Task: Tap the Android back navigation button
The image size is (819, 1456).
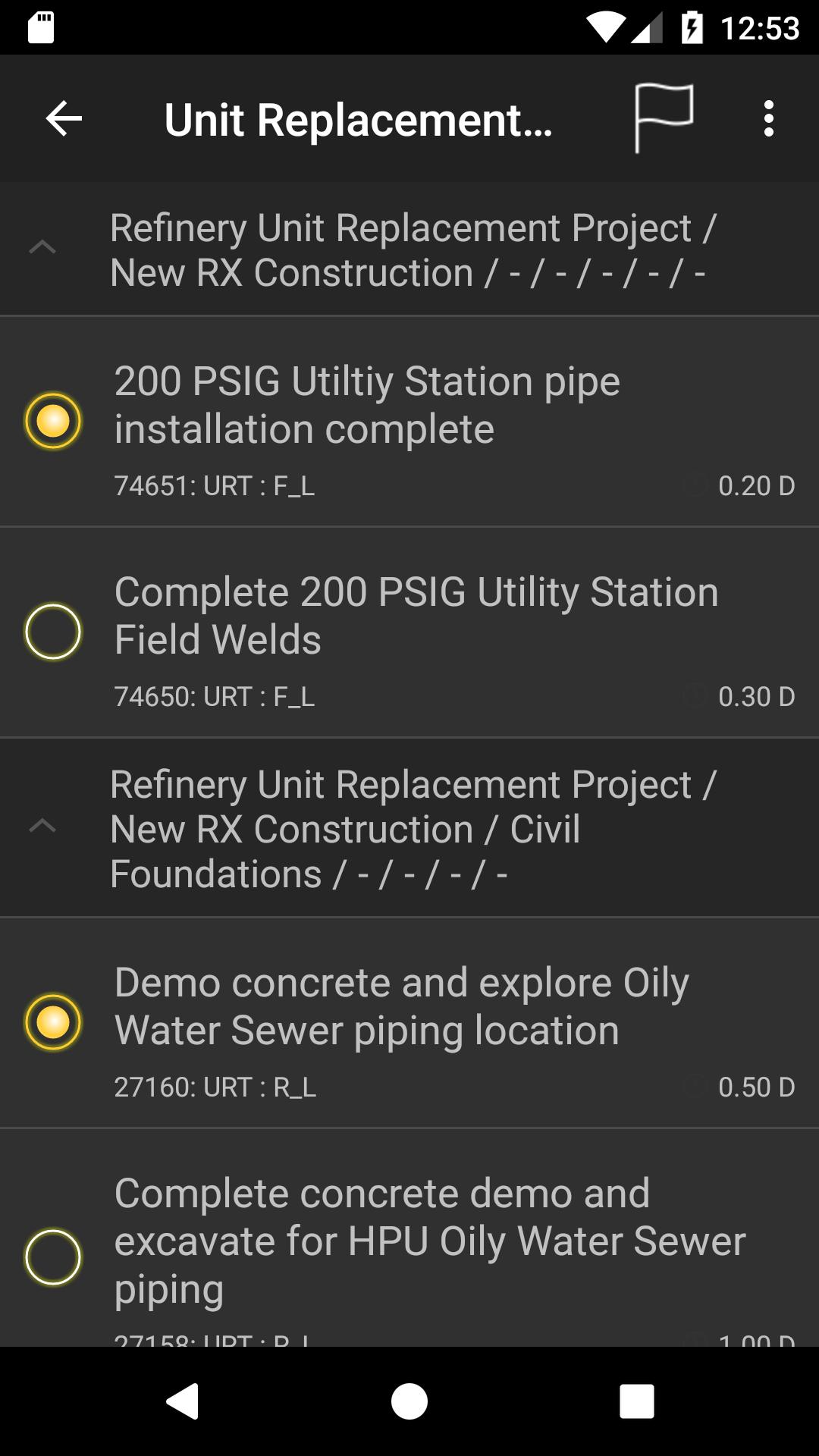Action: [182, 1401]
